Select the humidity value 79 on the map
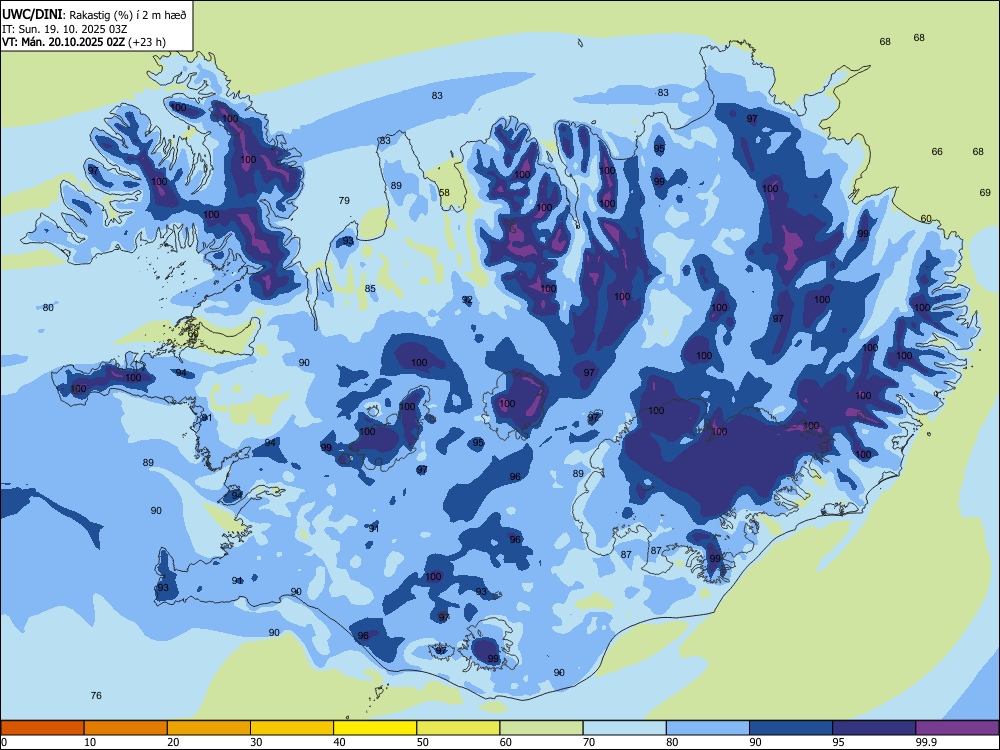This screenshot has width=1000, height=750. click(344, 200)
